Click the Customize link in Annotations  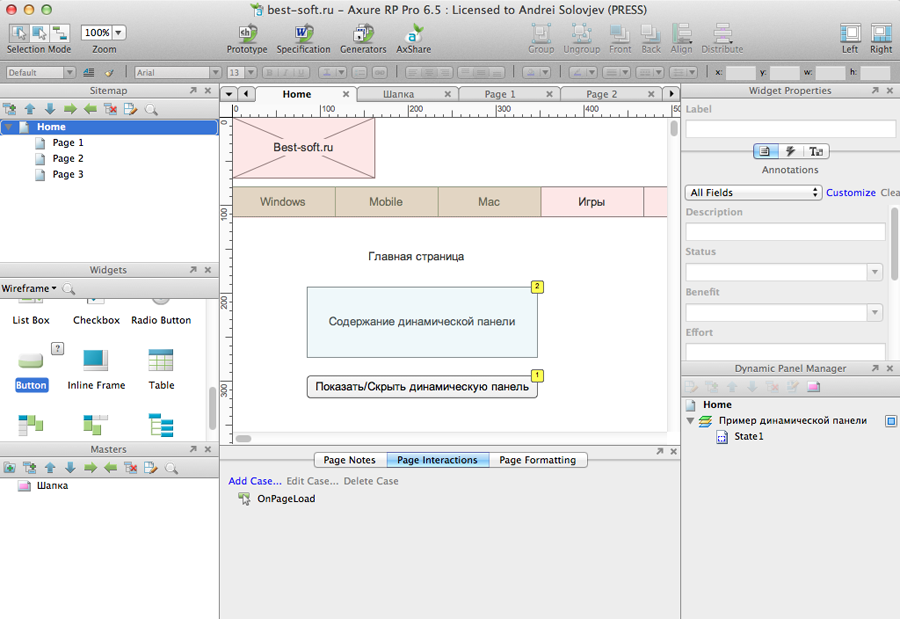[850, 193]
